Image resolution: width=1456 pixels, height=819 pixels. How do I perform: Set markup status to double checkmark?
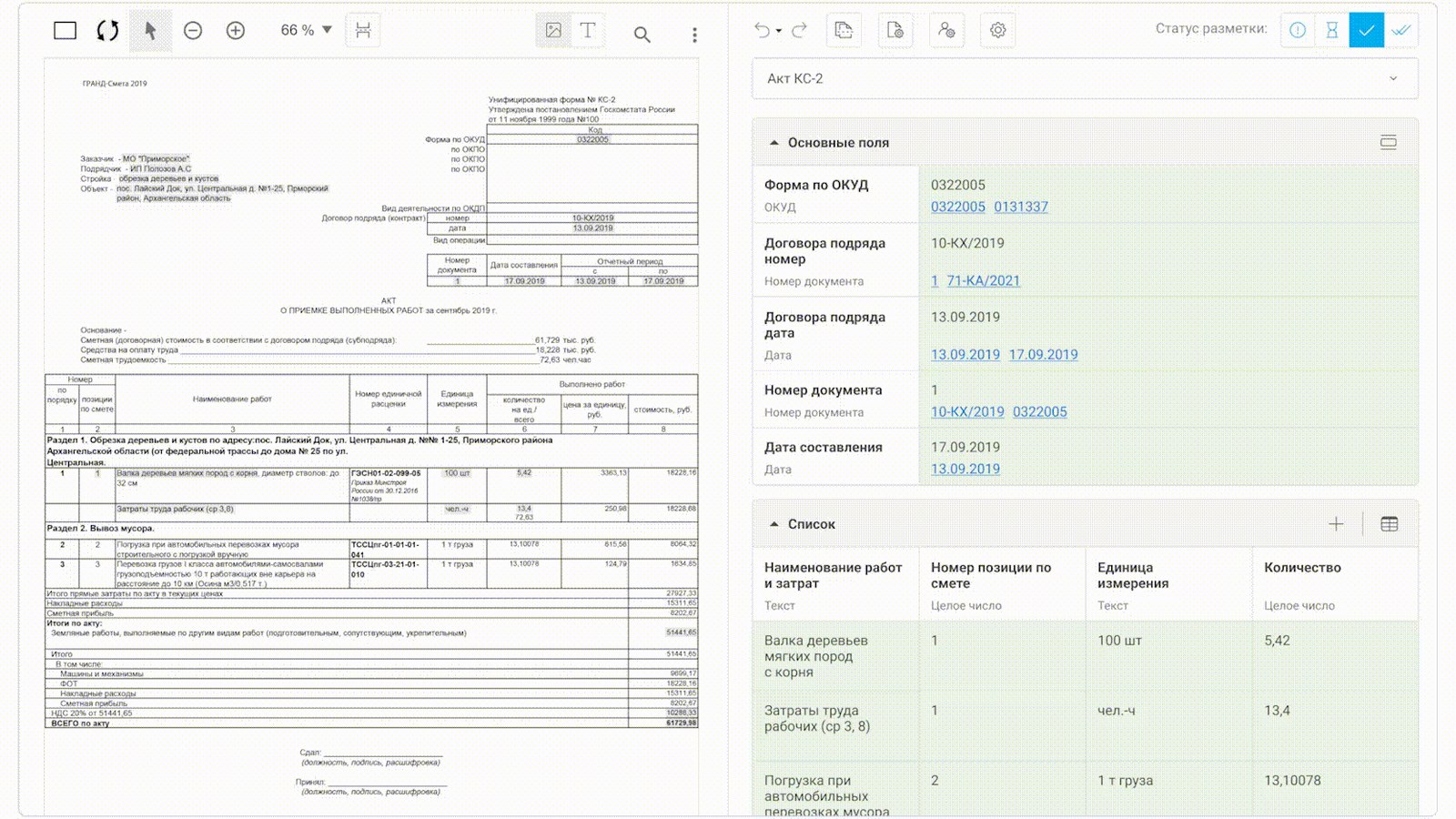point(1401,30)
